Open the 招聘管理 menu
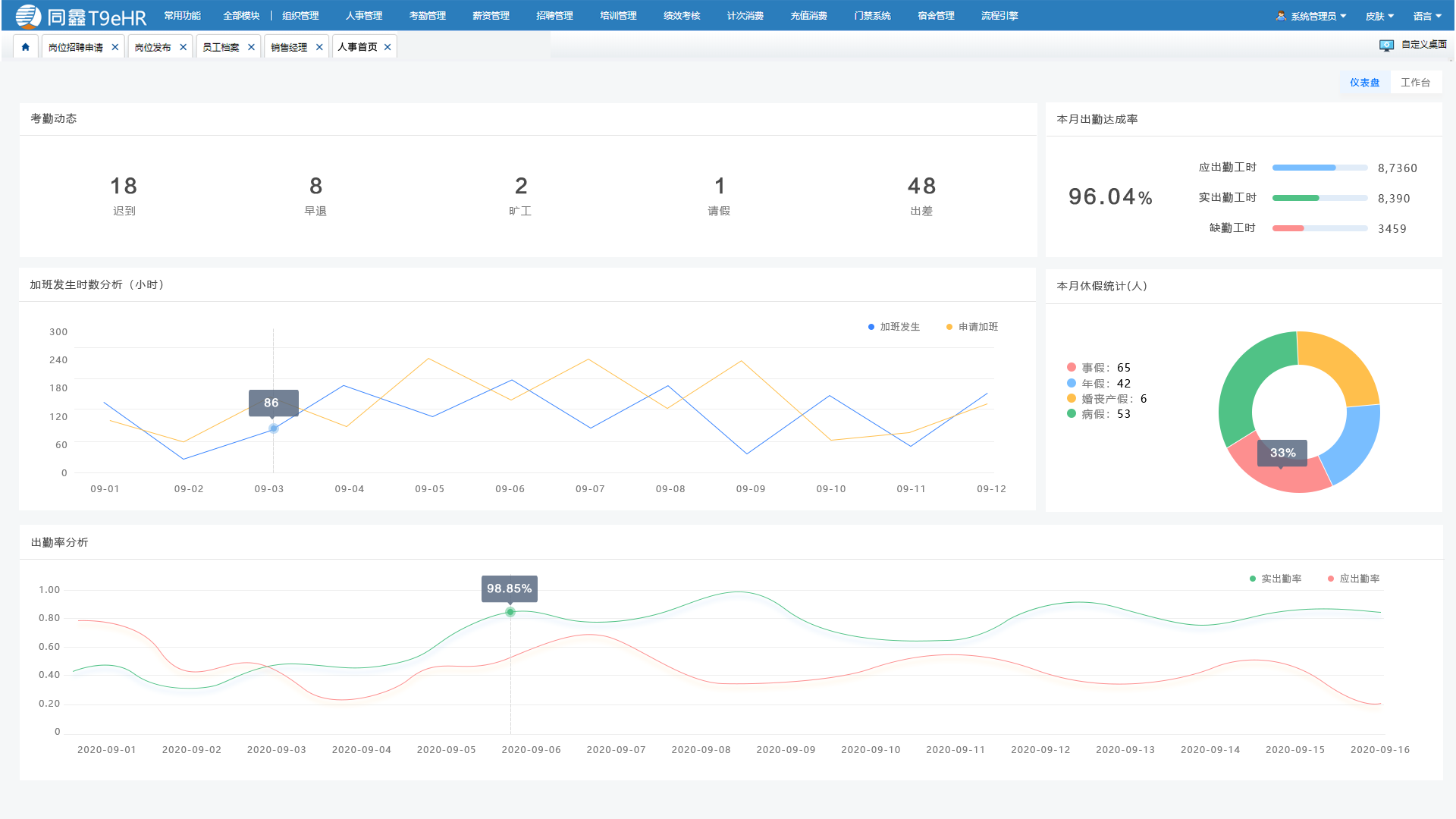 (555, 16)
